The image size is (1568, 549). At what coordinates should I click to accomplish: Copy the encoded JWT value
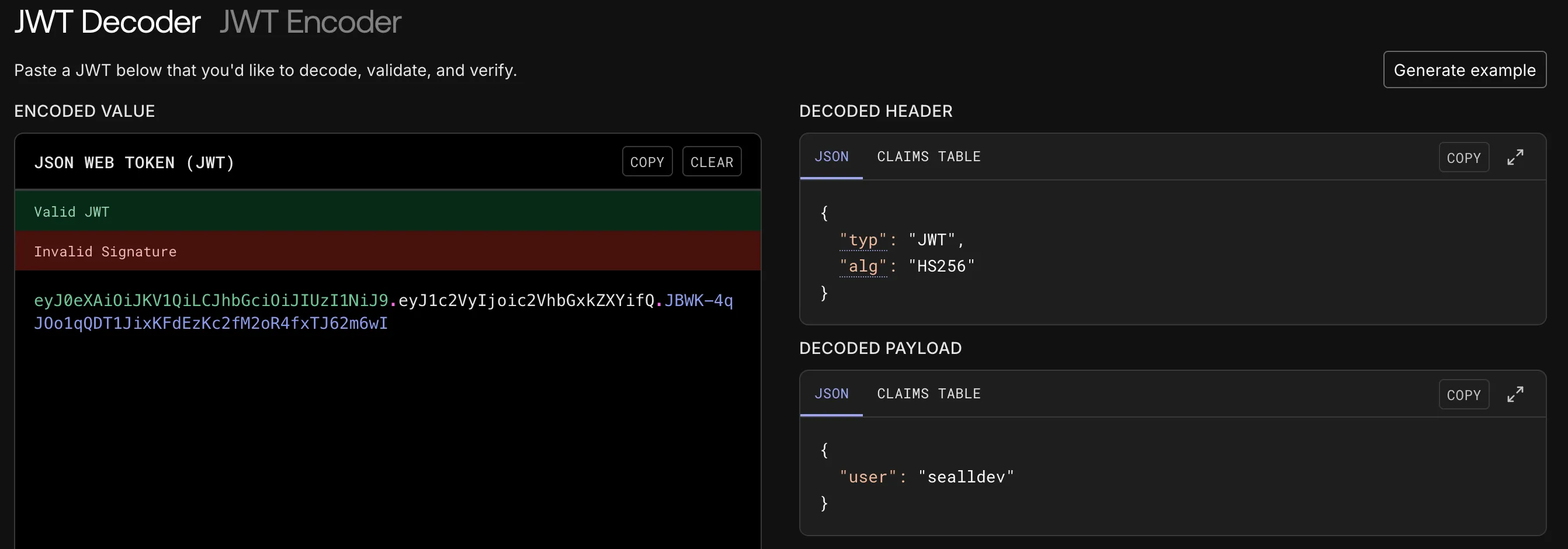pos(647,161)
